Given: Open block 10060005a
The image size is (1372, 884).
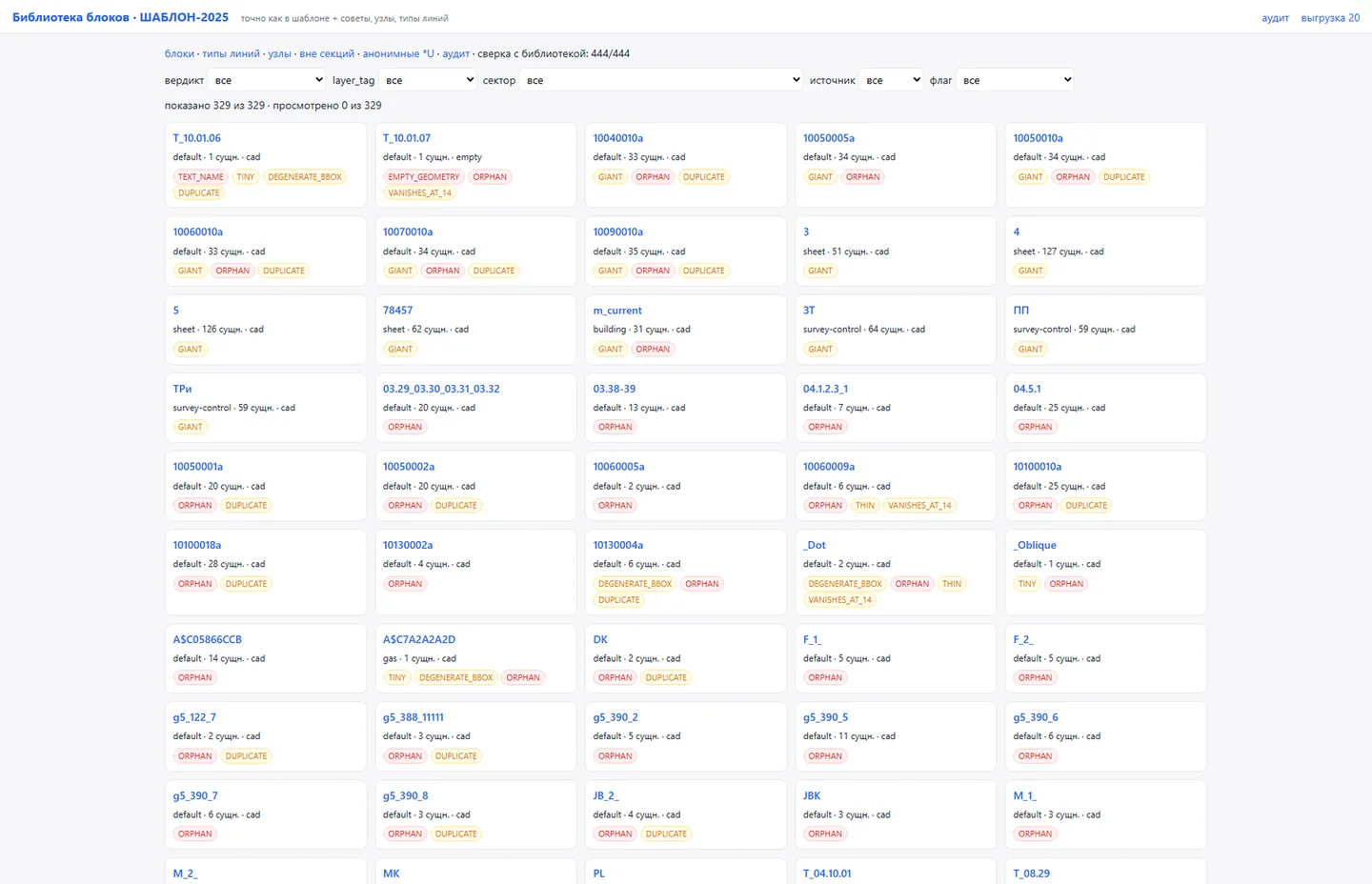Looking at the screenshot, I should coord(618,467).
